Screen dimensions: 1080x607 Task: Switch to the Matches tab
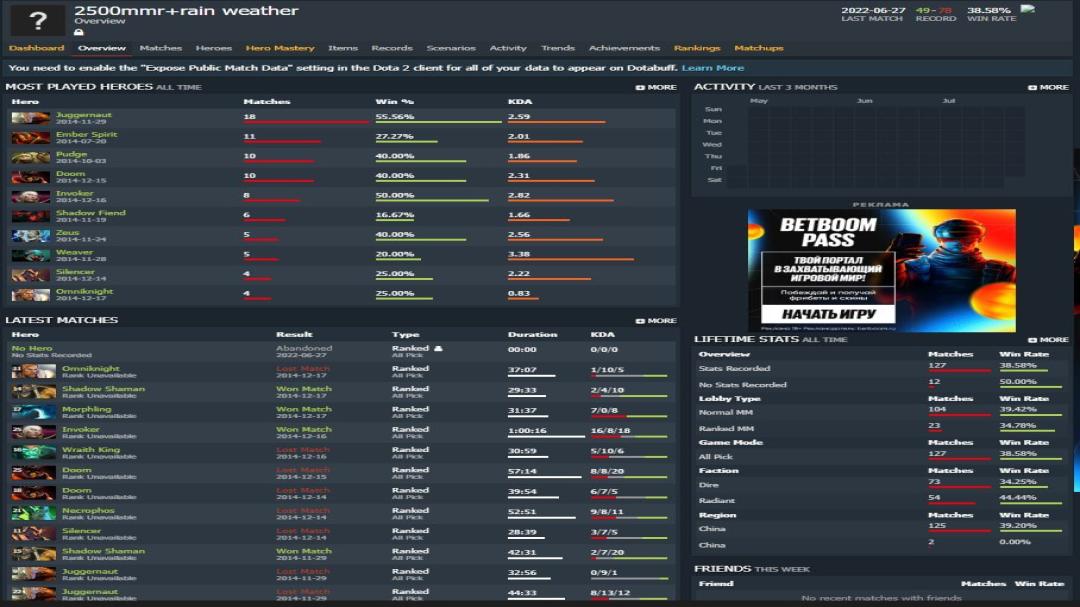tap(160, 48)
